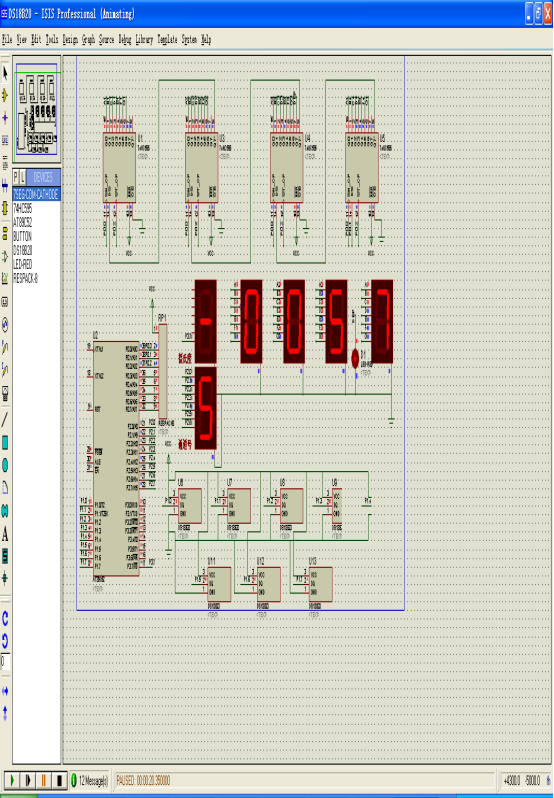Click the schematic overview thumbnail

point(36,109)
